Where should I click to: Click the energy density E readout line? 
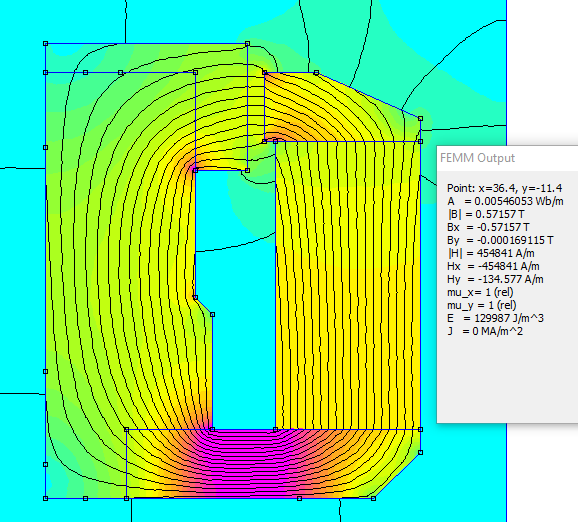tap(495, 318)
